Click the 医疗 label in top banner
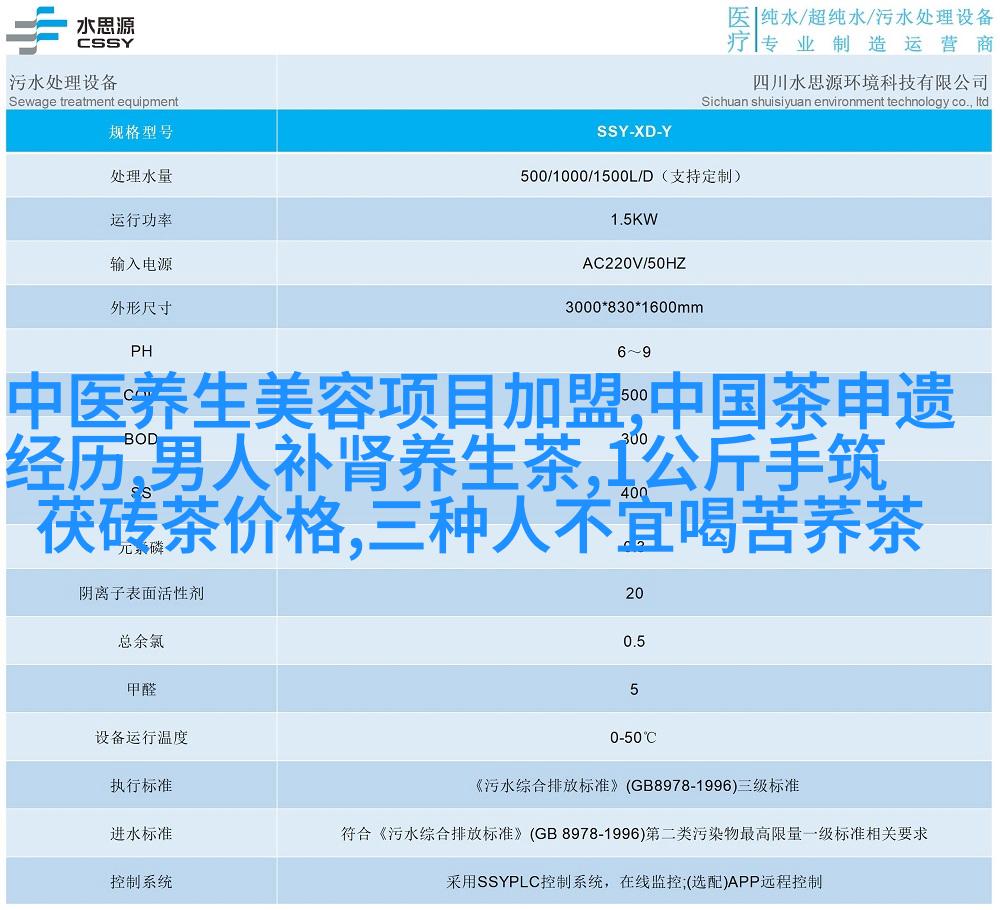 [738, 29]
